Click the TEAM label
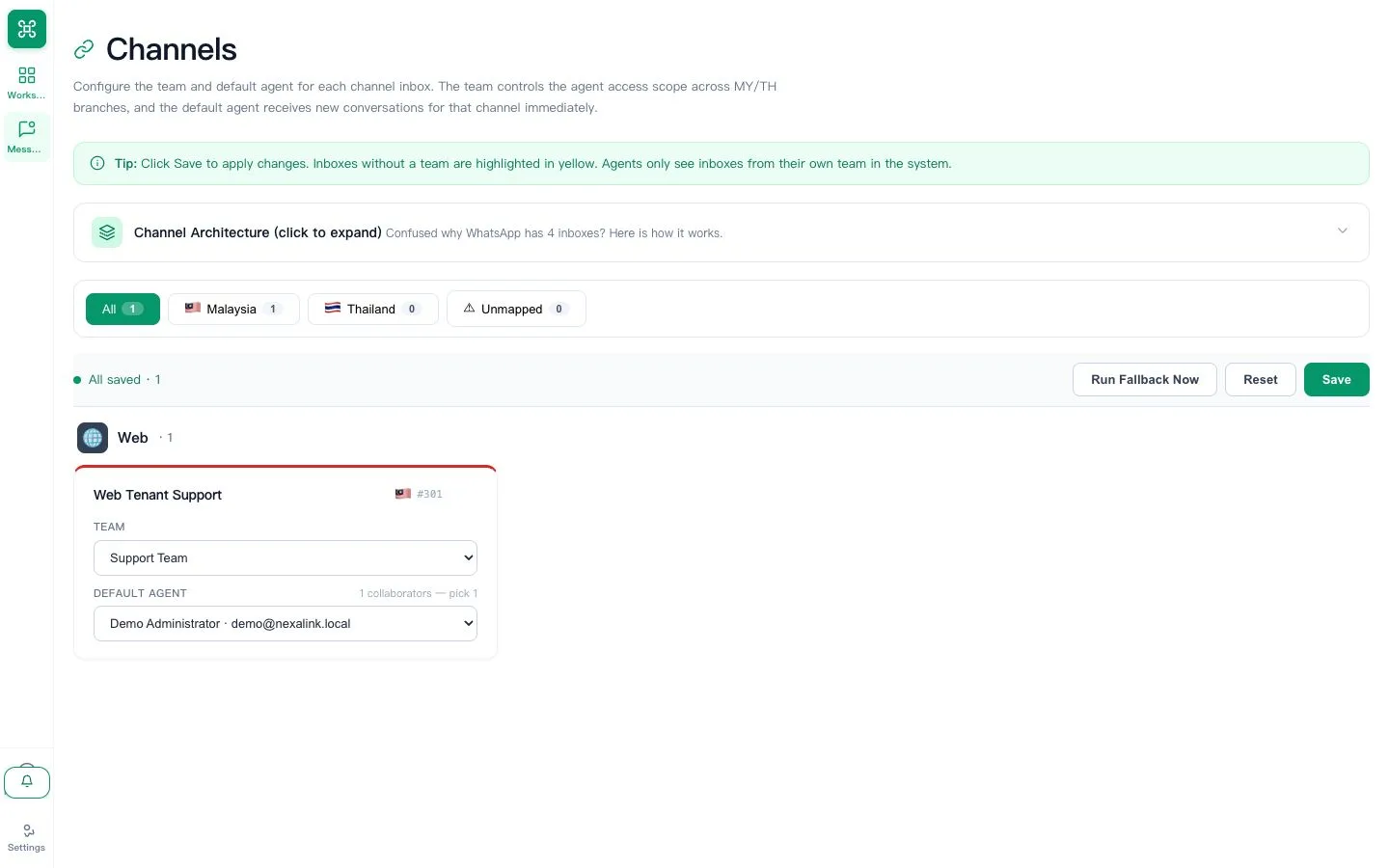Image resolution: width=1389 pixels, height=868 pixels. (109, 527)
